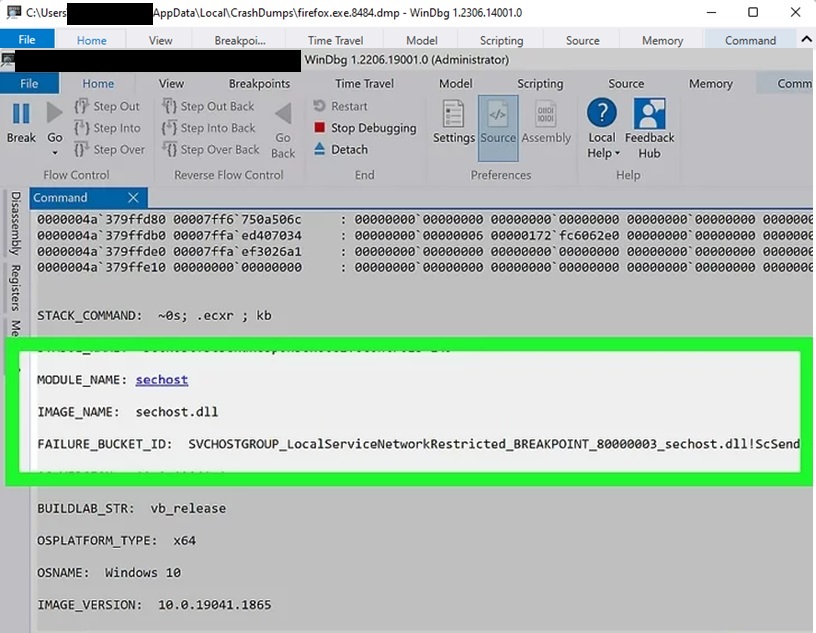Click the Step Out icon
The width and height of the screenshot is (816, 633).
click(82, 106)
